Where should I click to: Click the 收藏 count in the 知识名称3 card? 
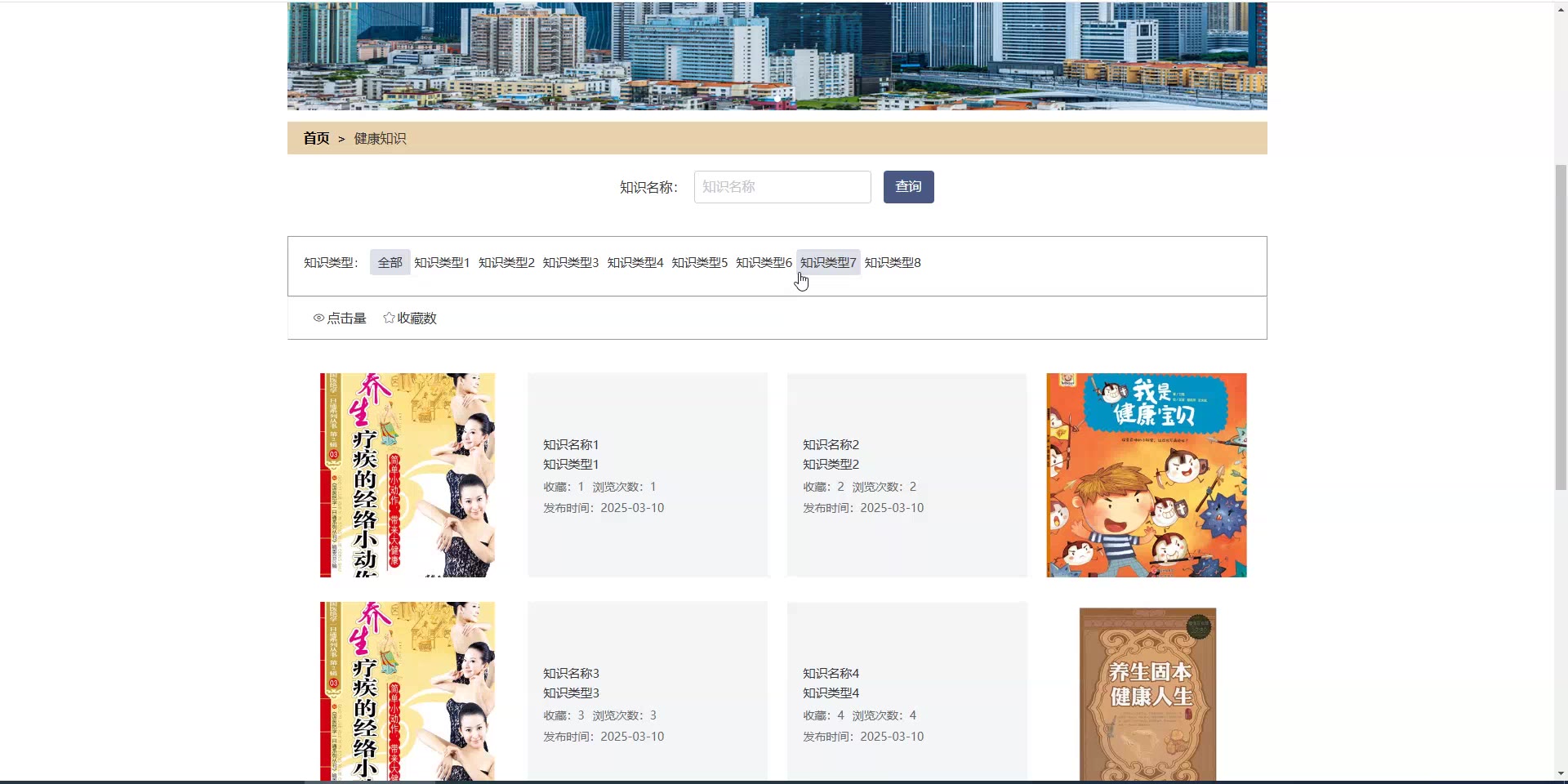[x=563, y=715]
